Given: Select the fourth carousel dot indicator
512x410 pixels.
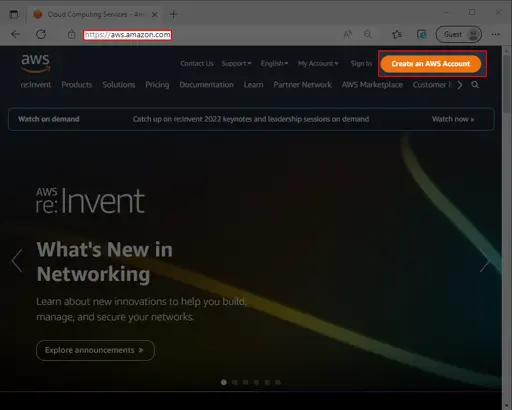Looking at the screenshot, I should (x=256, y=382).
